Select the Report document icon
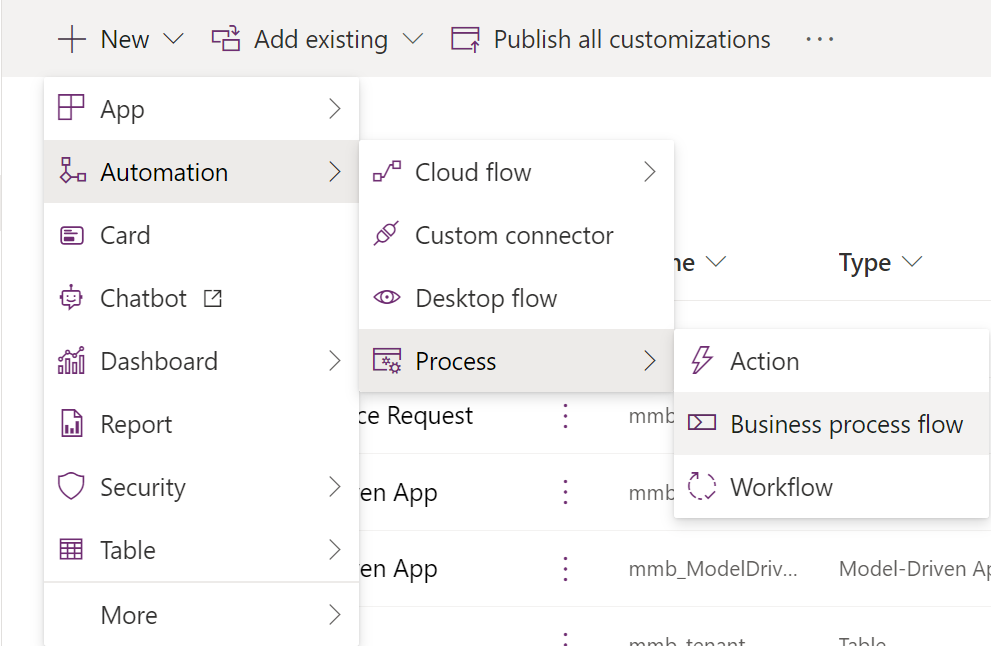 click(71, 423)
